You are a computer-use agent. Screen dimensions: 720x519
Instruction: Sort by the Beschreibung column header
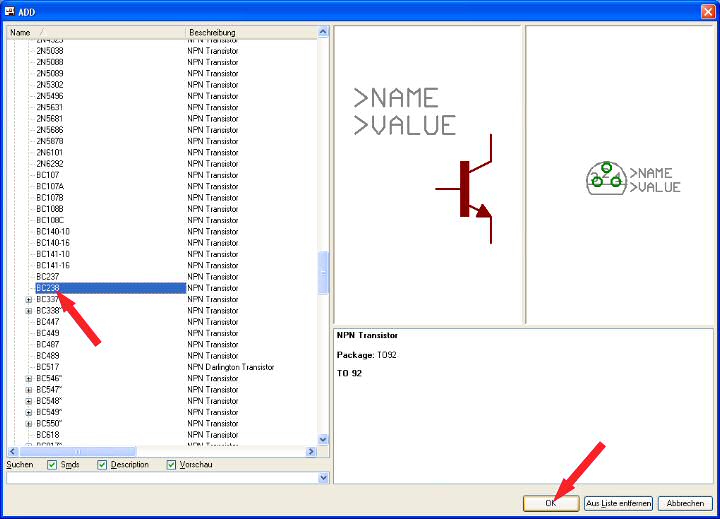pos(250,33)
